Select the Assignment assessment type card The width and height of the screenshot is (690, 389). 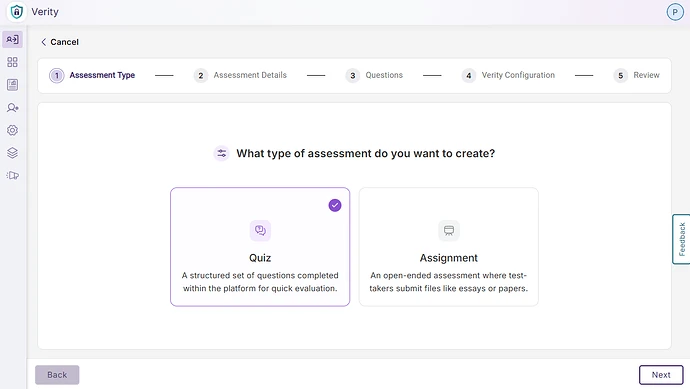coord(448,247)
